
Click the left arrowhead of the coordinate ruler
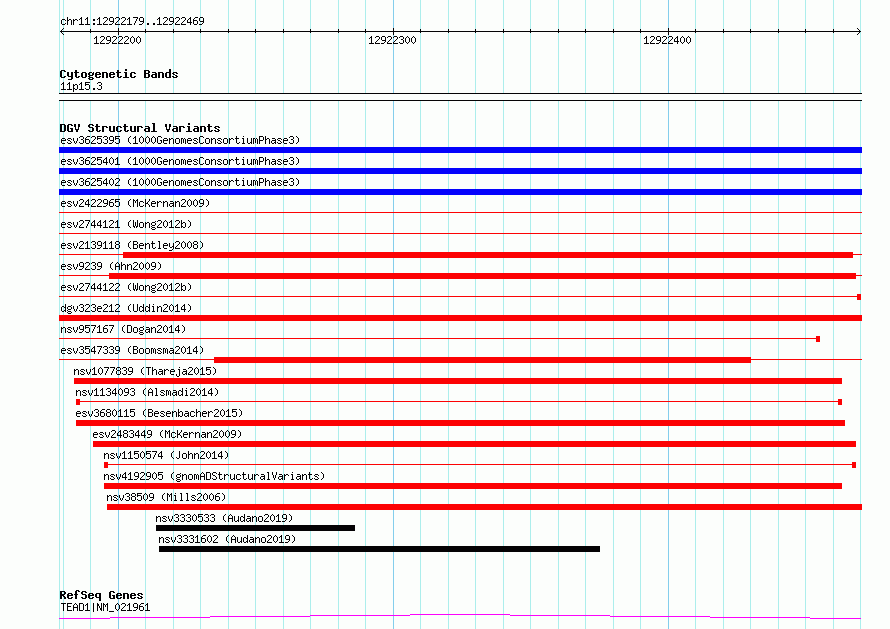click(62, 32)
